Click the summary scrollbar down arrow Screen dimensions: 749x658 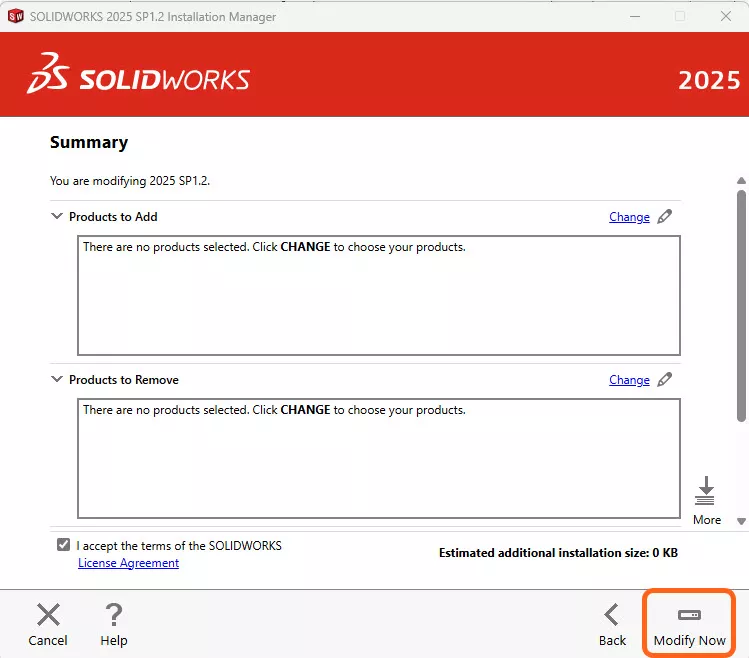tap(741, 521)
